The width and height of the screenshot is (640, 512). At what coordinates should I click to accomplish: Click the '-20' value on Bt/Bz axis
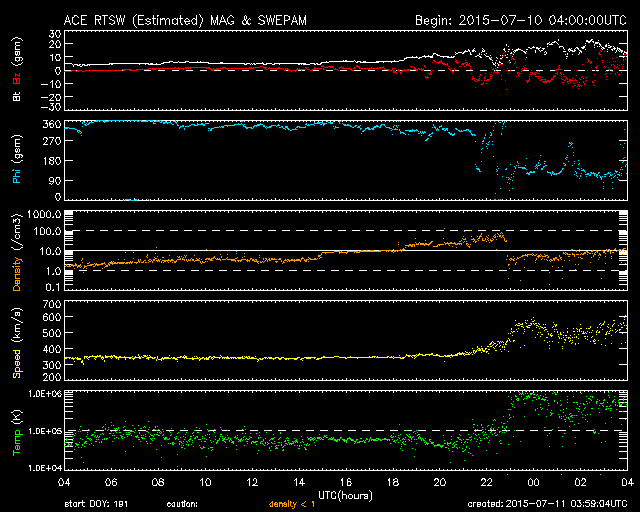pyautogui.click(x=52, y=97)
